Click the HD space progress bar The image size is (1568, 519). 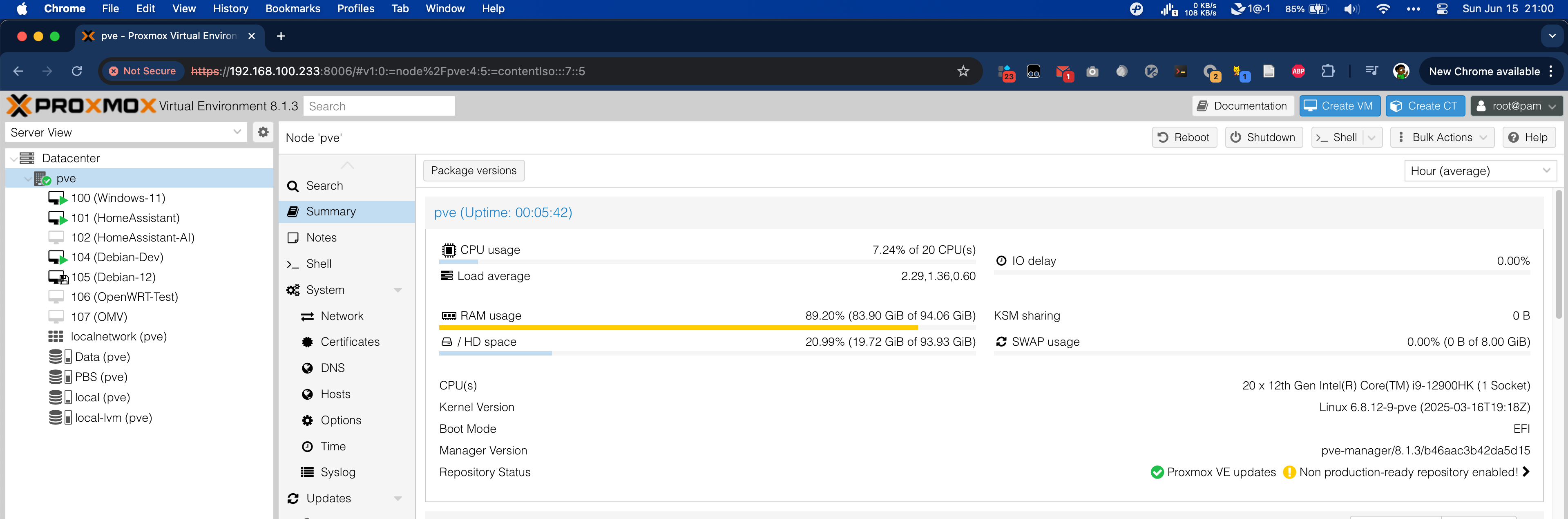707,353
